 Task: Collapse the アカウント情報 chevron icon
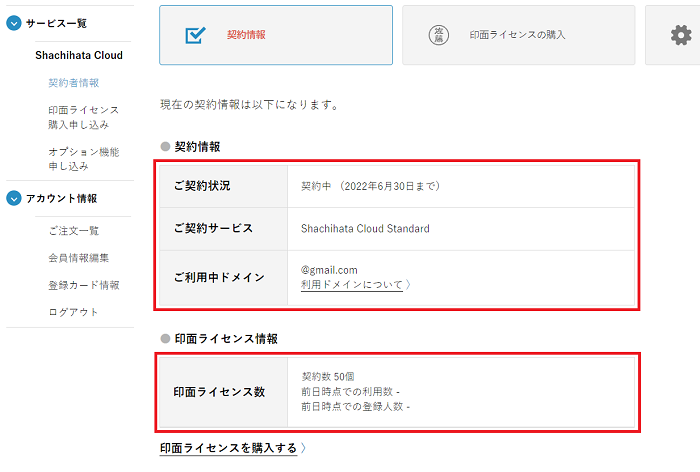14,198
